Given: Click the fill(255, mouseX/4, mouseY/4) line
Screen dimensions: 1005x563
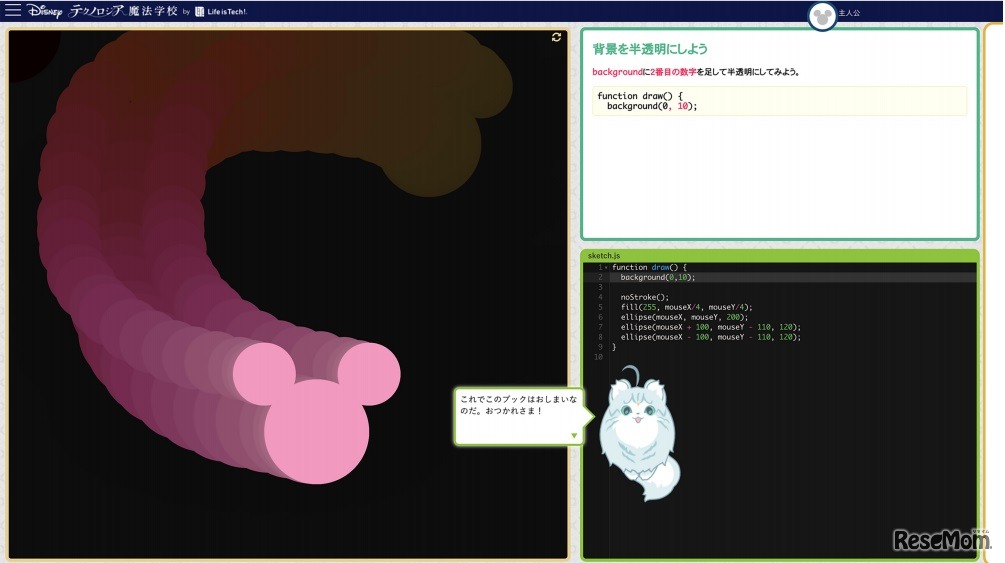Looking at the screenshot, I should 686,307.
